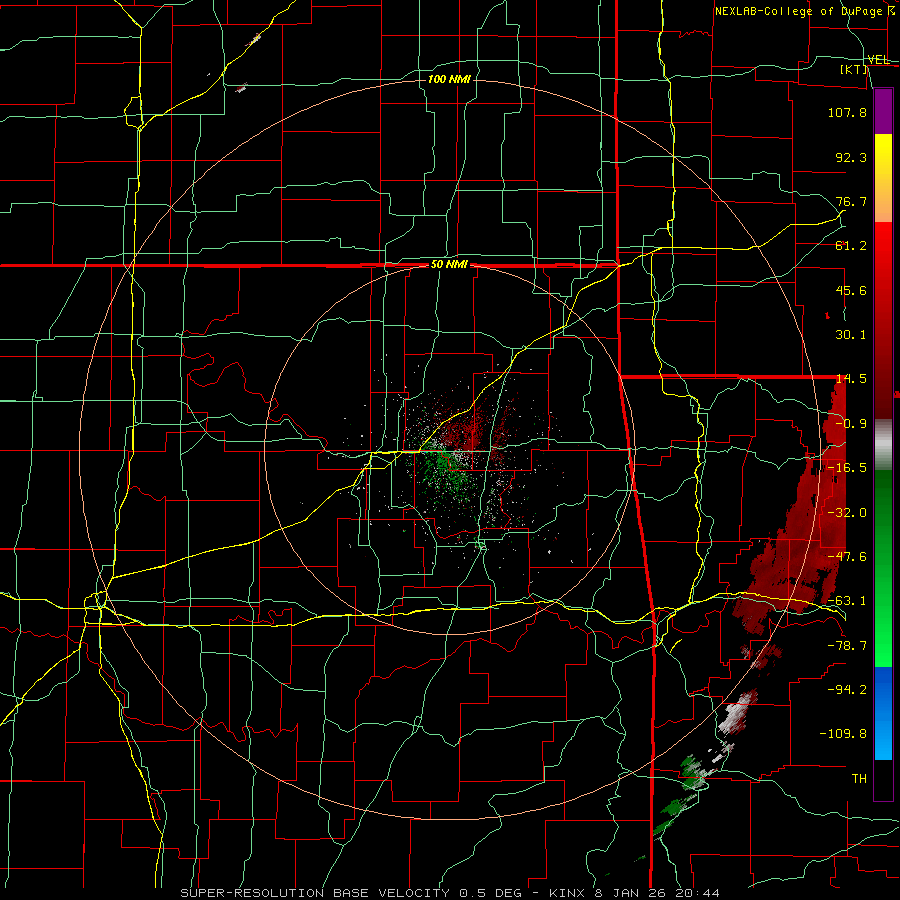Click the -47.6 velocity scale value
This screenshot has width=900, height=900.
pos(847,557)
